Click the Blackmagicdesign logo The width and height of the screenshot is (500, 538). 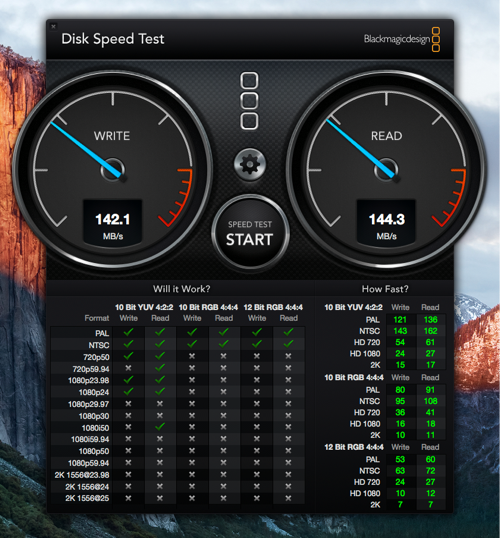(x=402, y=39)
